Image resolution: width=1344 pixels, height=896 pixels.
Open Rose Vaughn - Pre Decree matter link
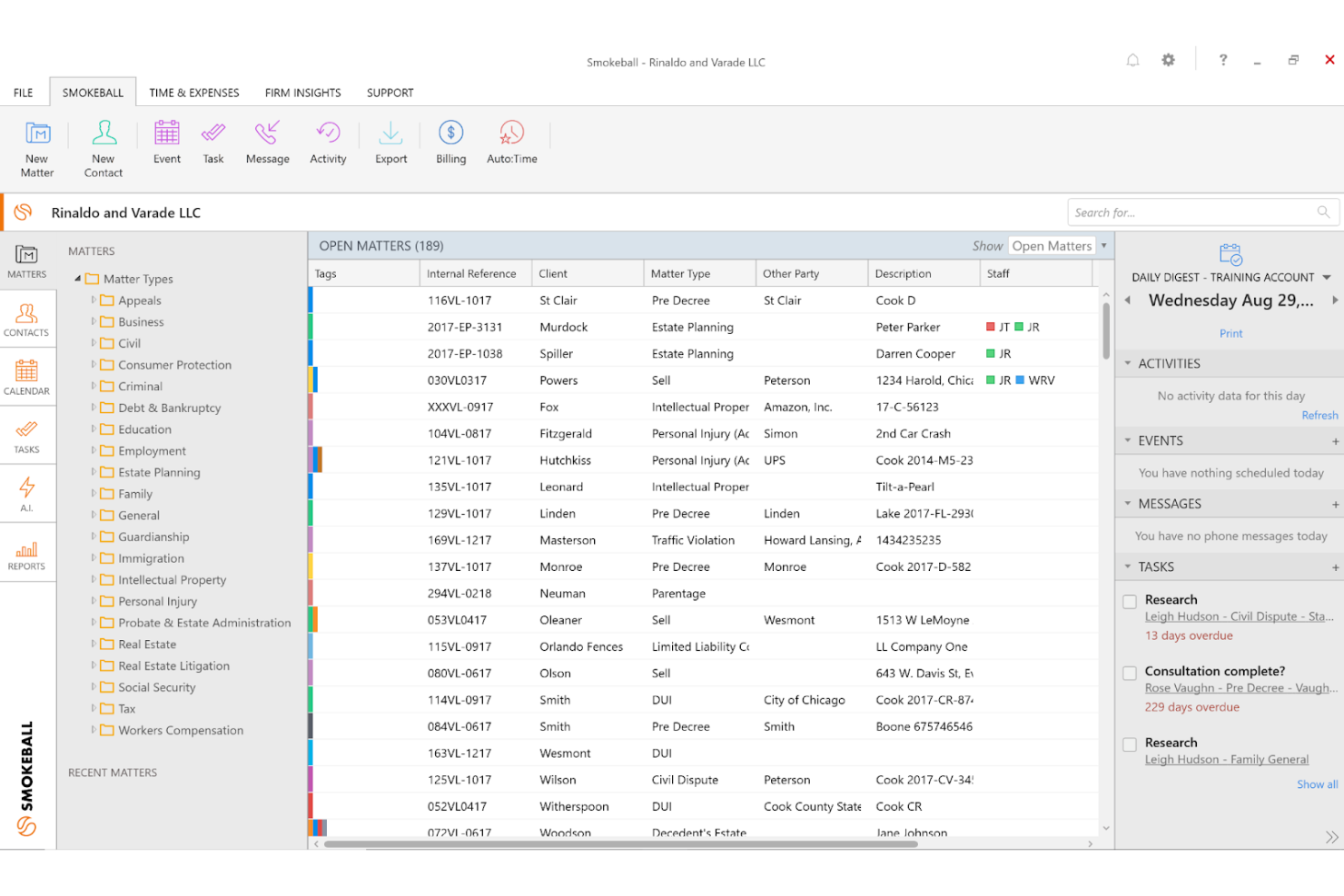click(x=1240, y=688)
